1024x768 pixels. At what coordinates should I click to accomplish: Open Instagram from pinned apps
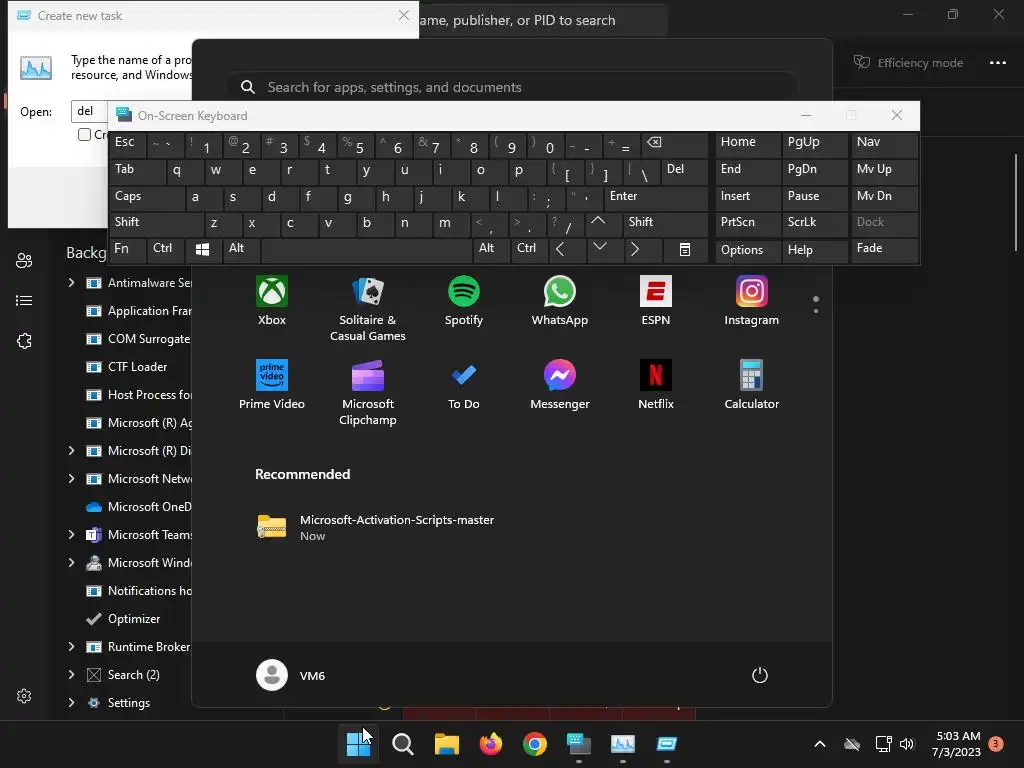click(752, 301)
